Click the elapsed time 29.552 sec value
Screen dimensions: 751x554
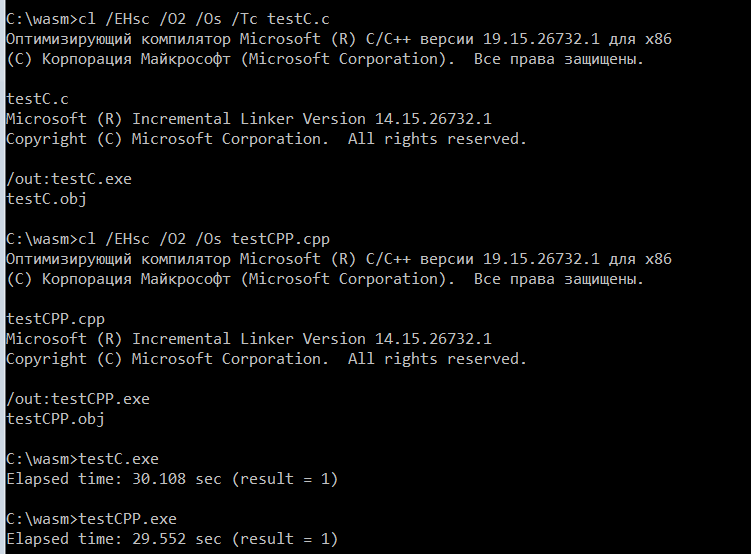(172, 539)
